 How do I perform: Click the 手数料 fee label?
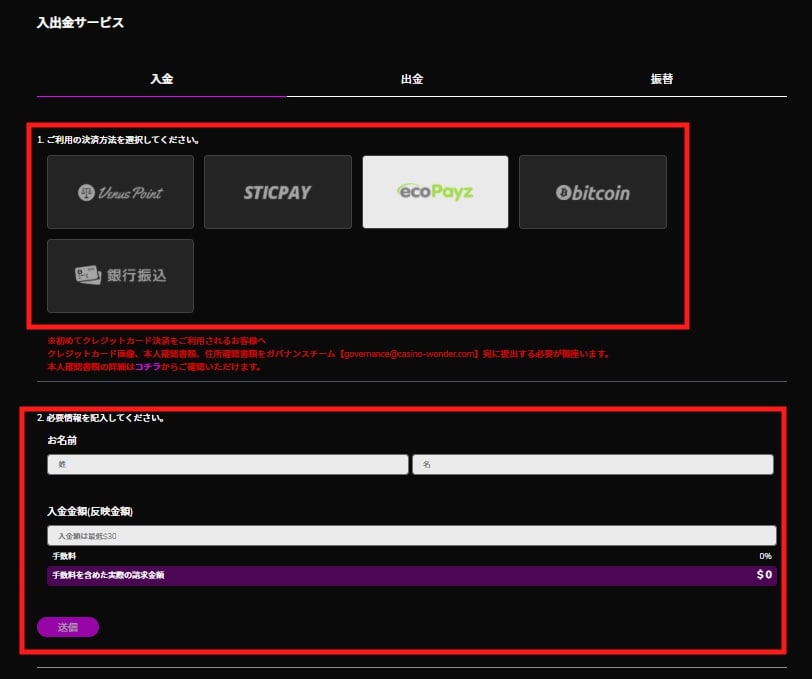(64, 556)
